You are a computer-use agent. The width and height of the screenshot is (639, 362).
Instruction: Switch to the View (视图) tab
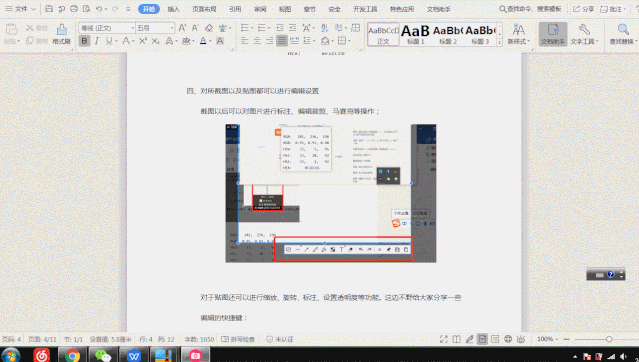(x=285, y=9)
